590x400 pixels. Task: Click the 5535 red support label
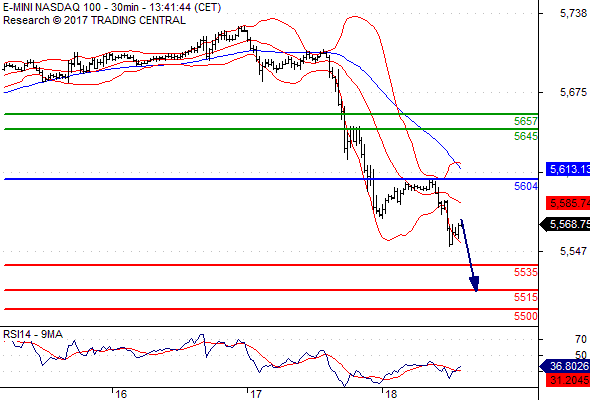[526, 272]
